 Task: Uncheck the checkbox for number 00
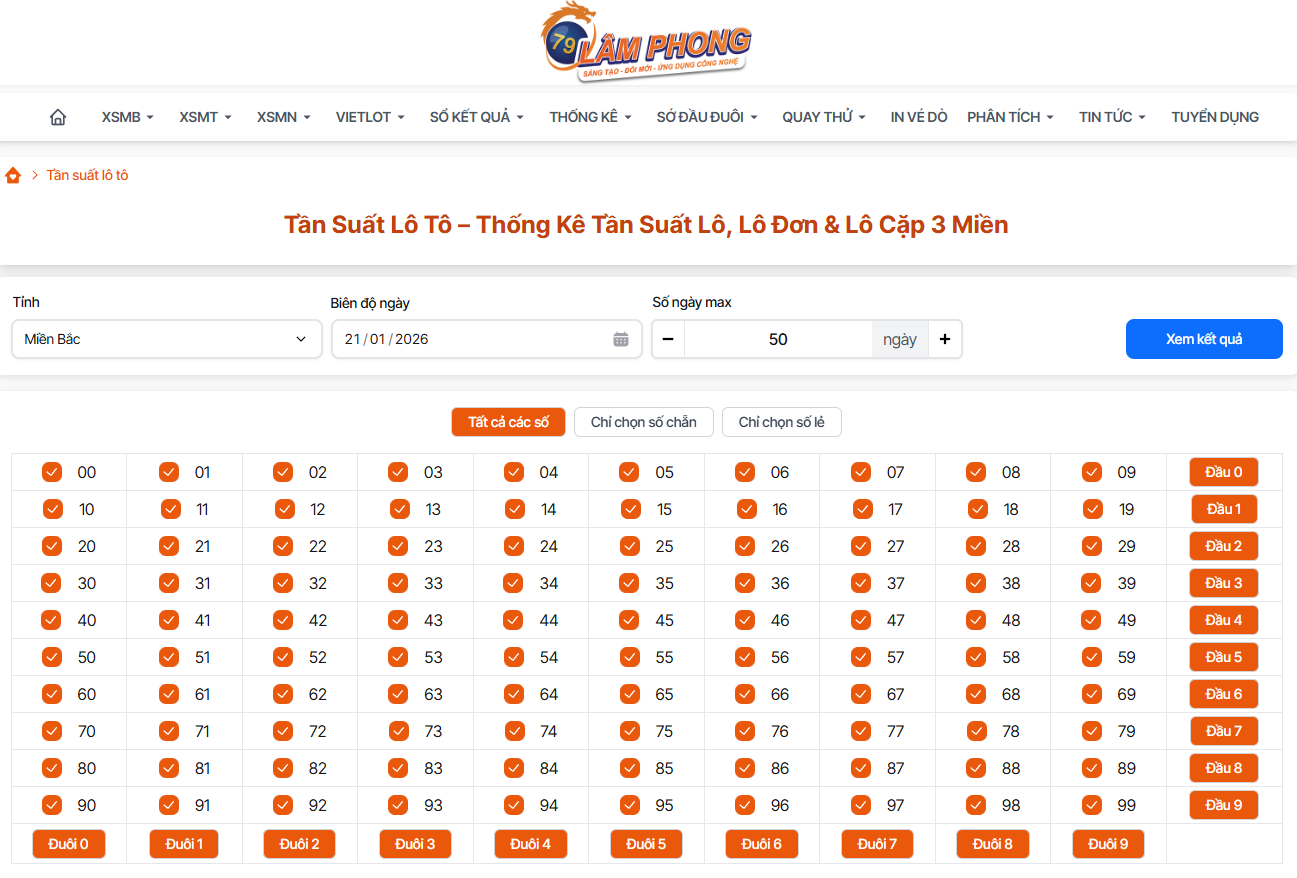coord(51,471)
